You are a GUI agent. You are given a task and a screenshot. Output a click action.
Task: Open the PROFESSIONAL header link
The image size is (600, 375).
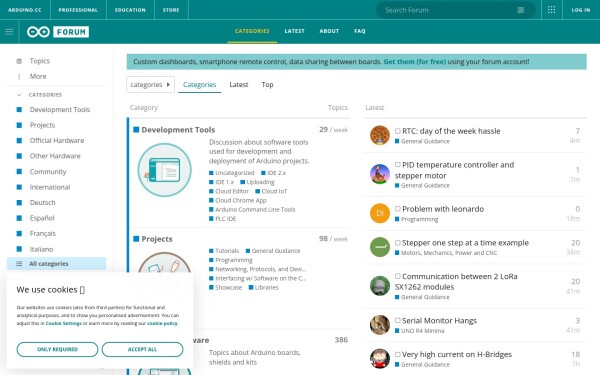pos(78,10)
